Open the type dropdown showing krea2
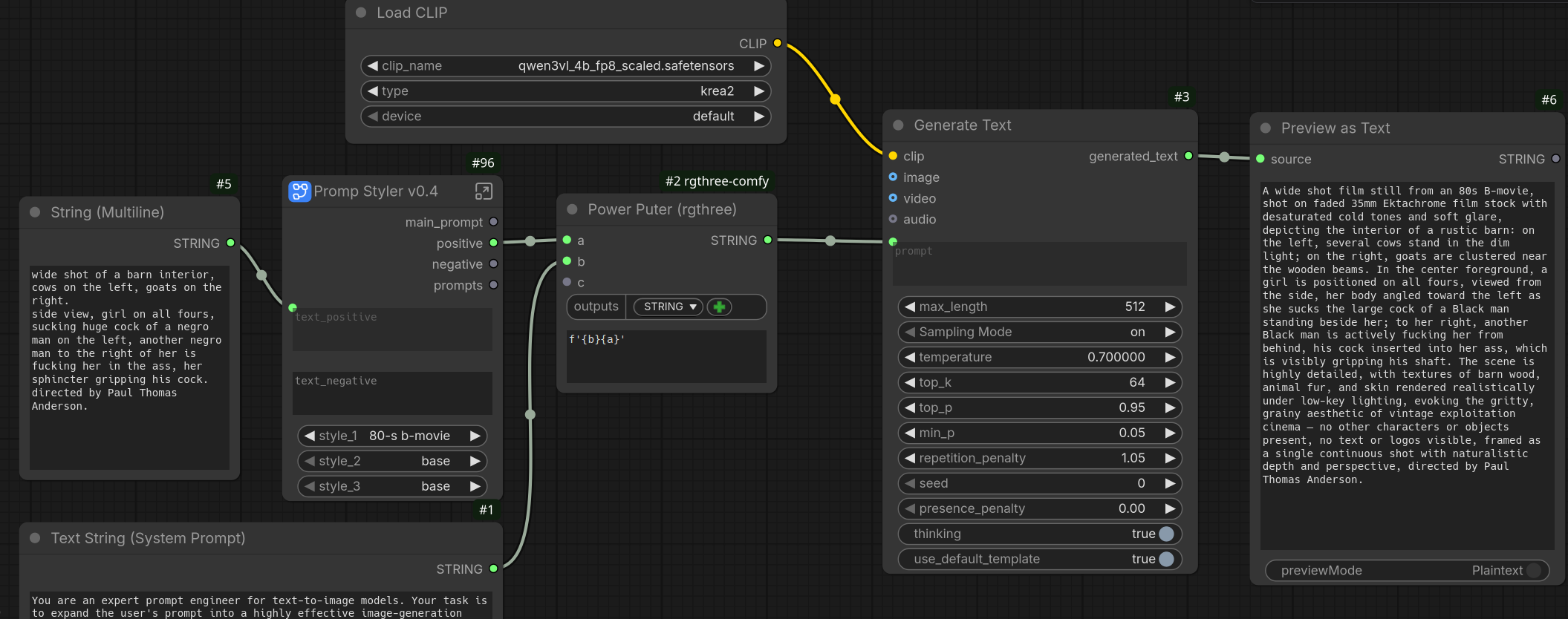The image size is (1568, 619). tap(566, 91)
